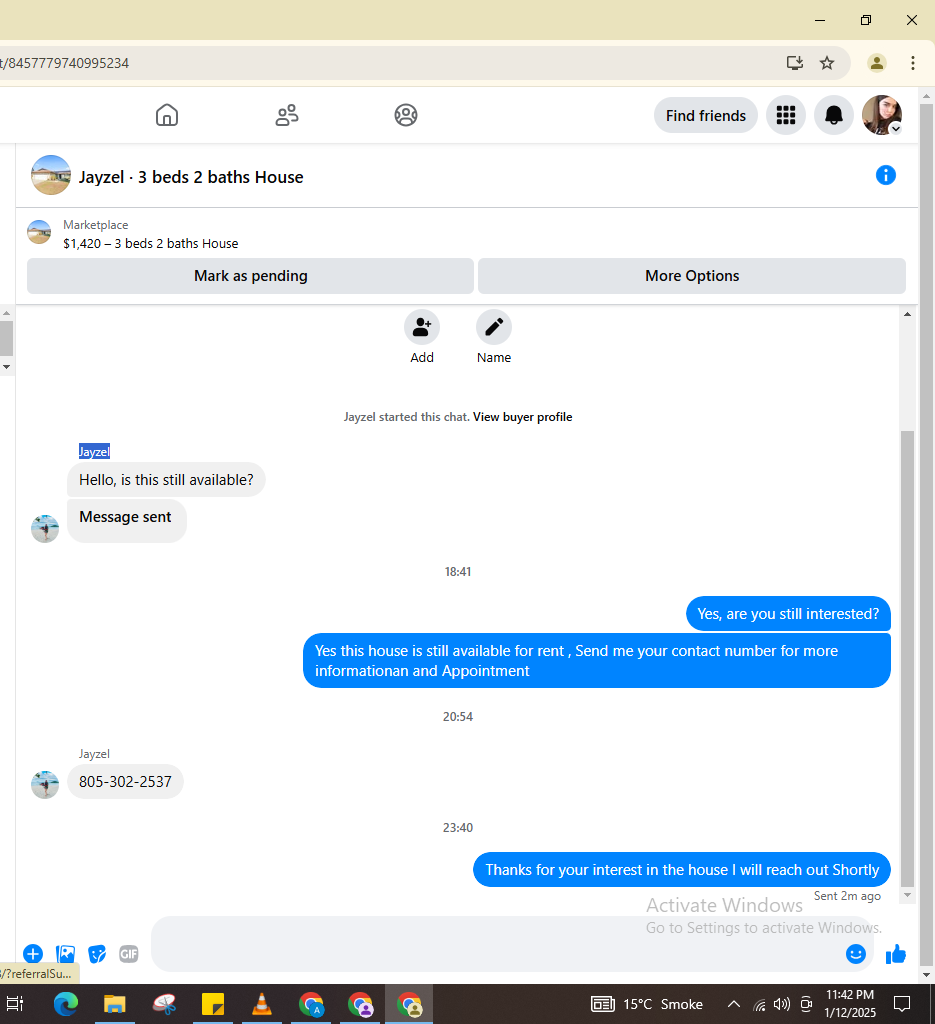This screenshot has height=1024, width=935.
Task: Choose a GIF icon in composer
Action: click(129, 954)
